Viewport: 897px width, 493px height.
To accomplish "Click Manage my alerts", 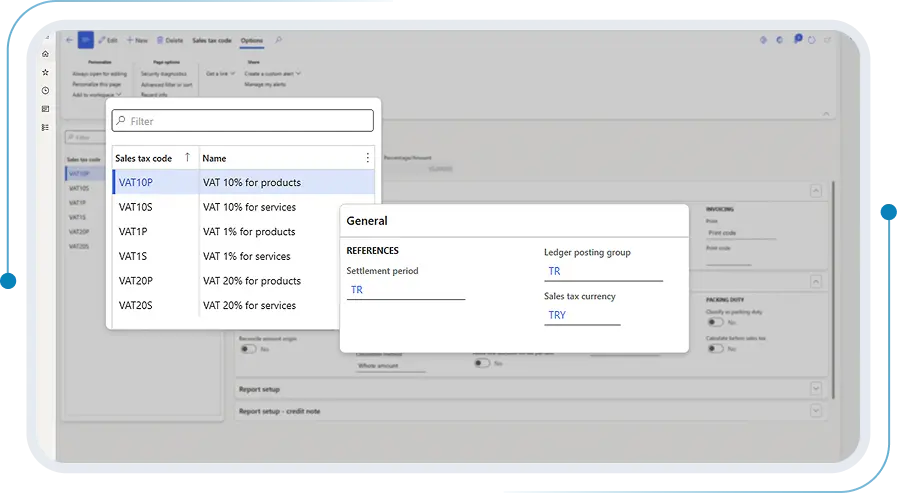I will (265, 84).
